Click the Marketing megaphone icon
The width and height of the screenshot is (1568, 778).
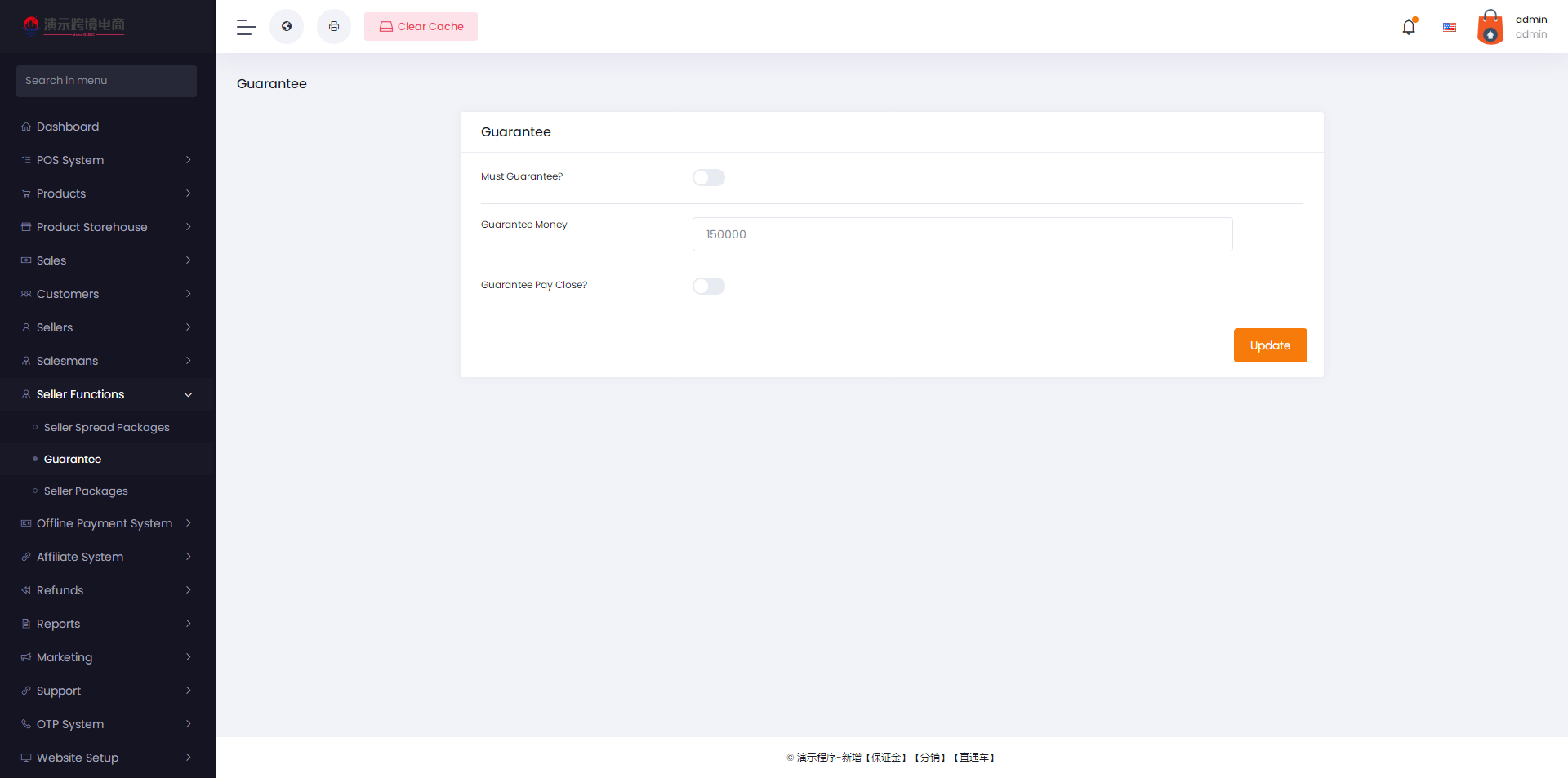tap(26, 657)
